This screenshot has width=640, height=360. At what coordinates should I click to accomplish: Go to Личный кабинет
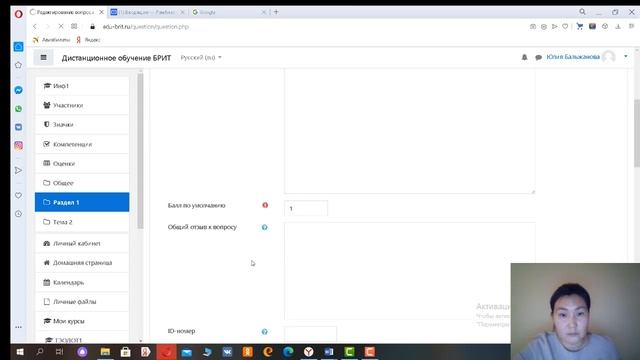(82, 243)
